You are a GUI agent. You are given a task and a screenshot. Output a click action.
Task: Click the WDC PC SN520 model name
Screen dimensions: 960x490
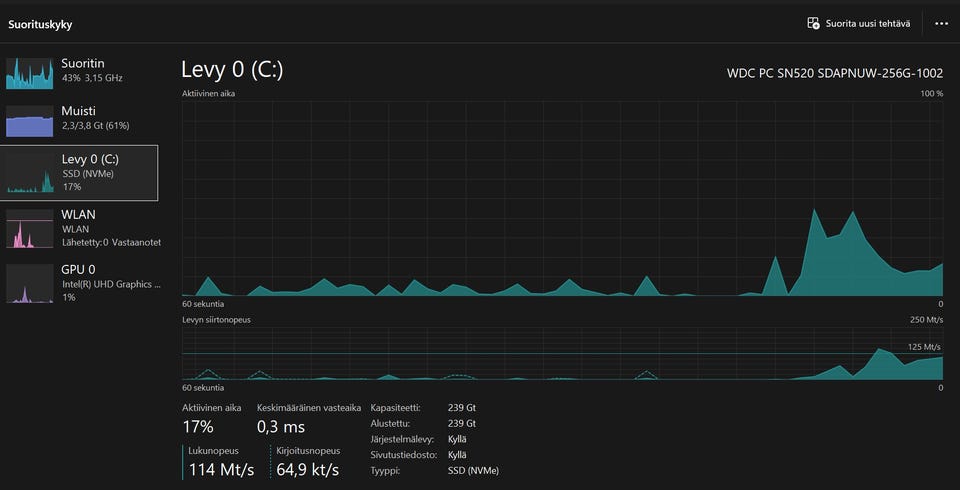(x=835, y=73)
